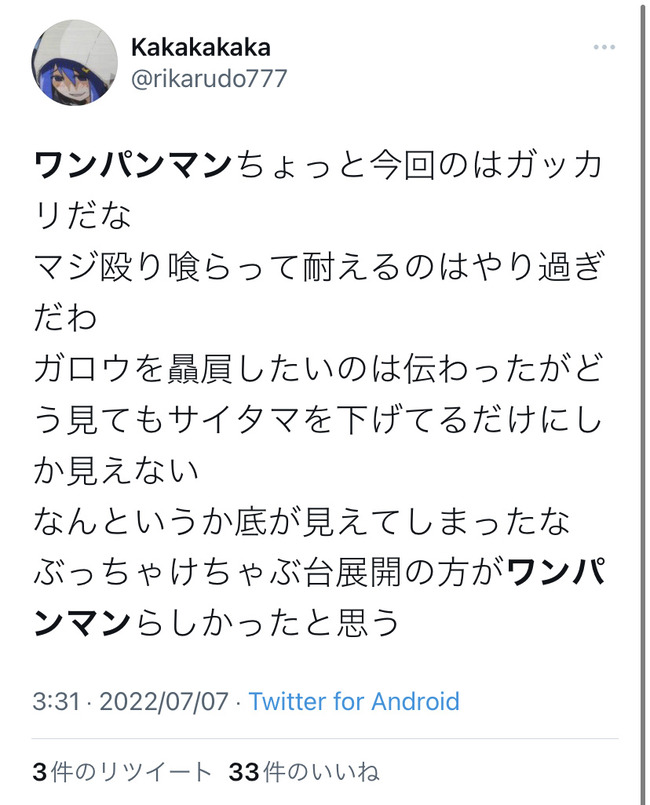Click the Kakakakaka profile avatar

click(x=74, y=63)
